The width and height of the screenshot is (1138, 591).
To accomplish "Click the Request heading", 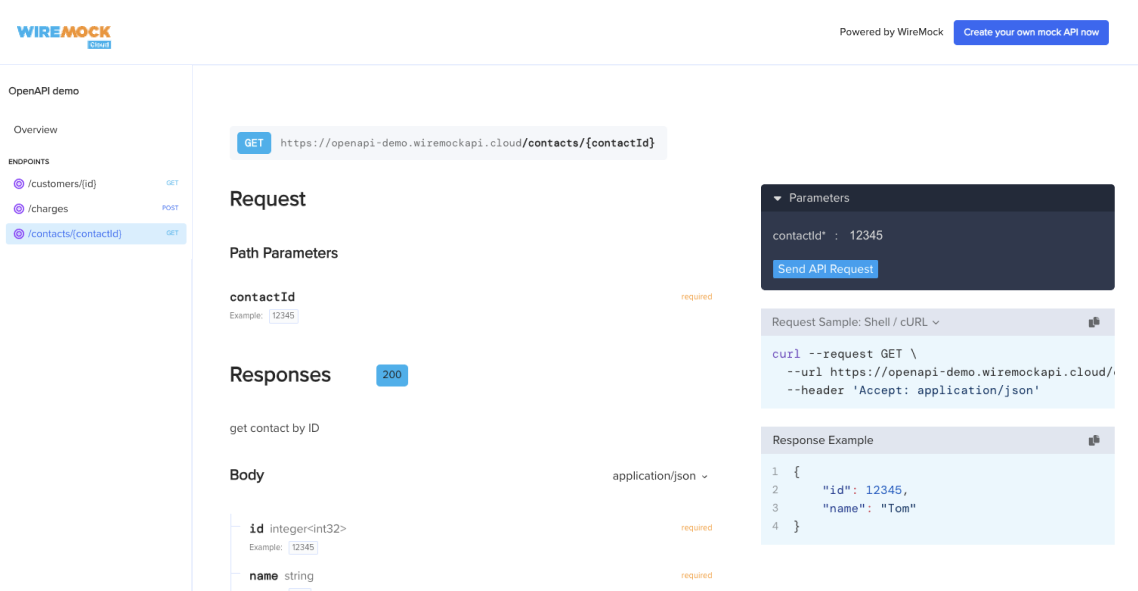I will click(268, 200).
